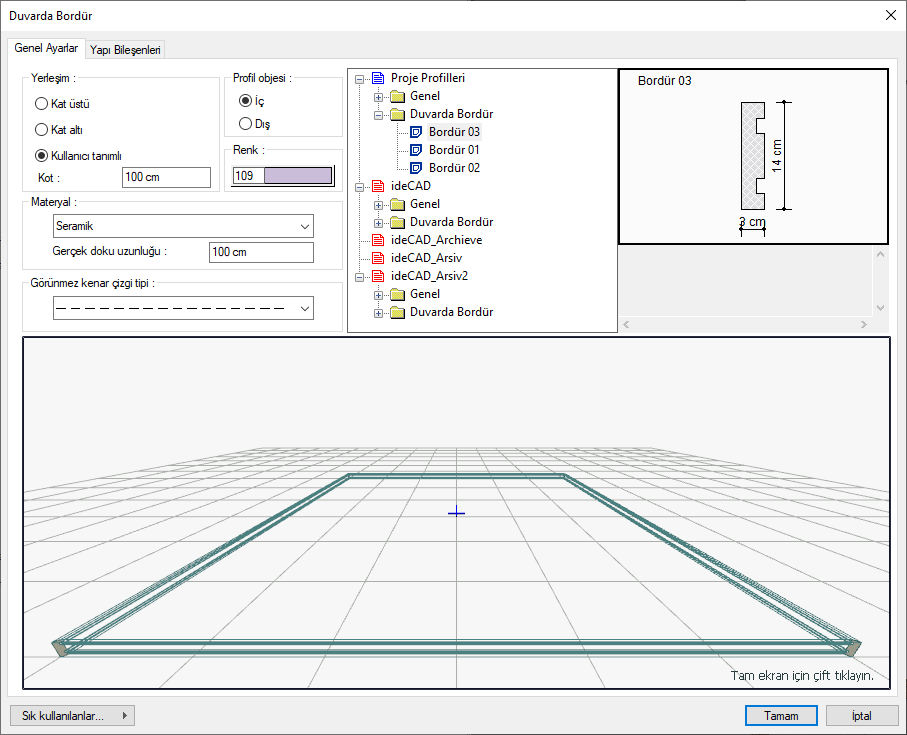Click the ideCAD_Arsiv2 library icon
The image size is (907, 735).
pyautogui.click(x=377, y=276)
